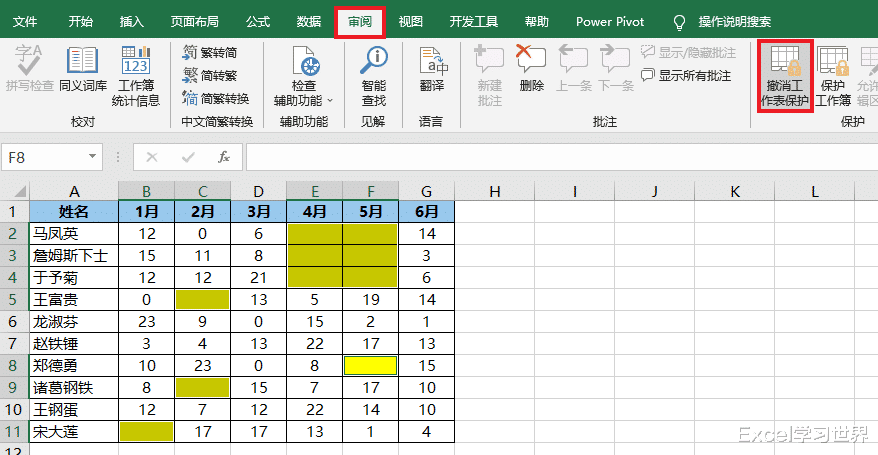Open the 翻译 translate tool
The width and height of the screenshot is (878, 455).
[x=432, y=69]
